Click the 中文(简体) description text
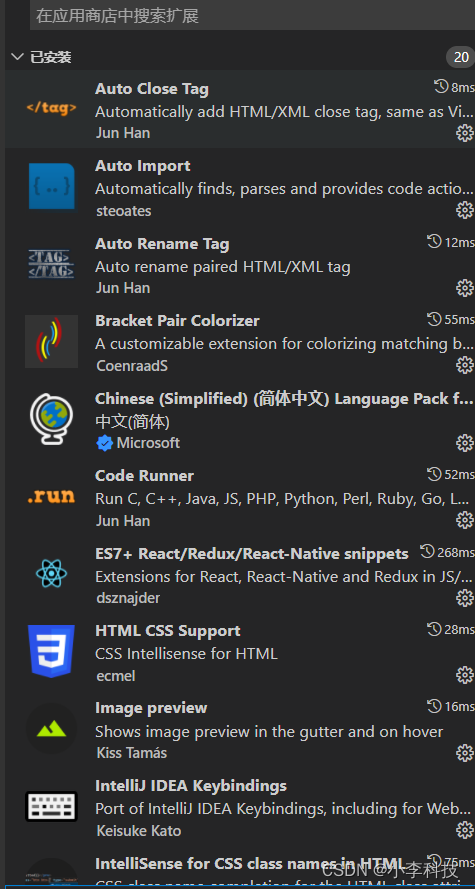475x889 pixels. click(133, 422)
